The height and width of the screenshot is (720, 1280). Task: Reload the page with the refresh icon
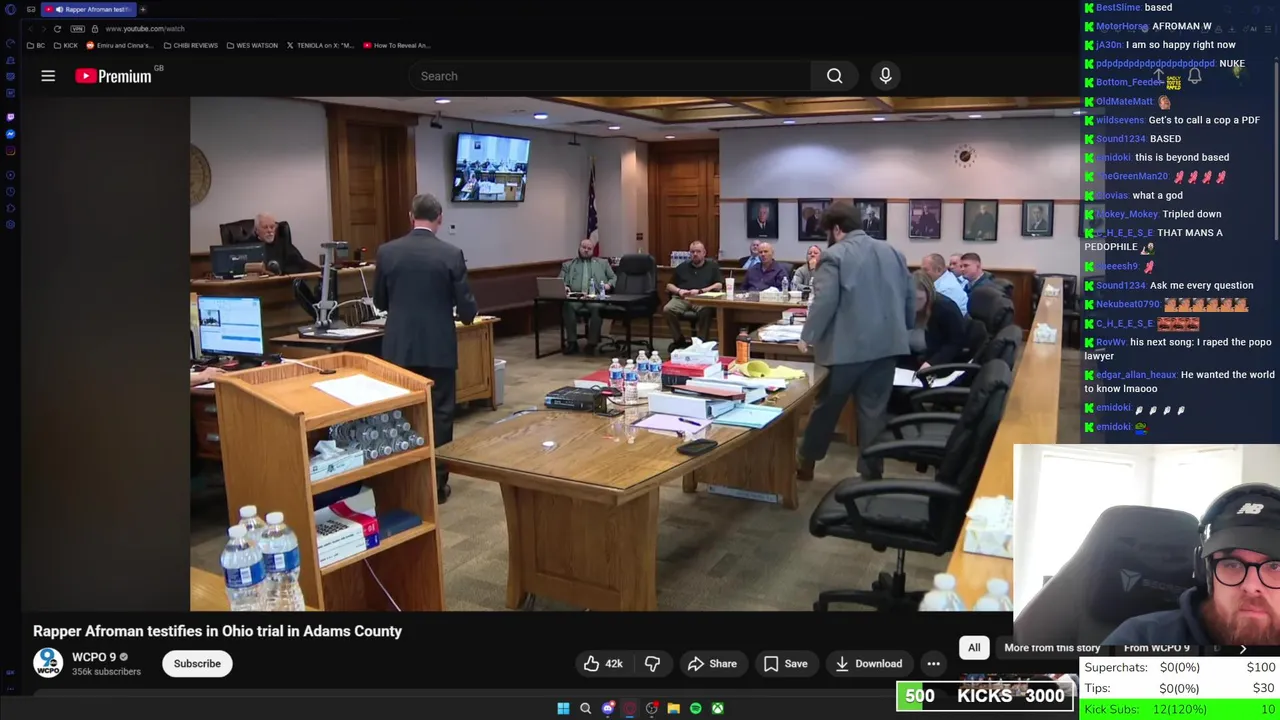[57, 29]
